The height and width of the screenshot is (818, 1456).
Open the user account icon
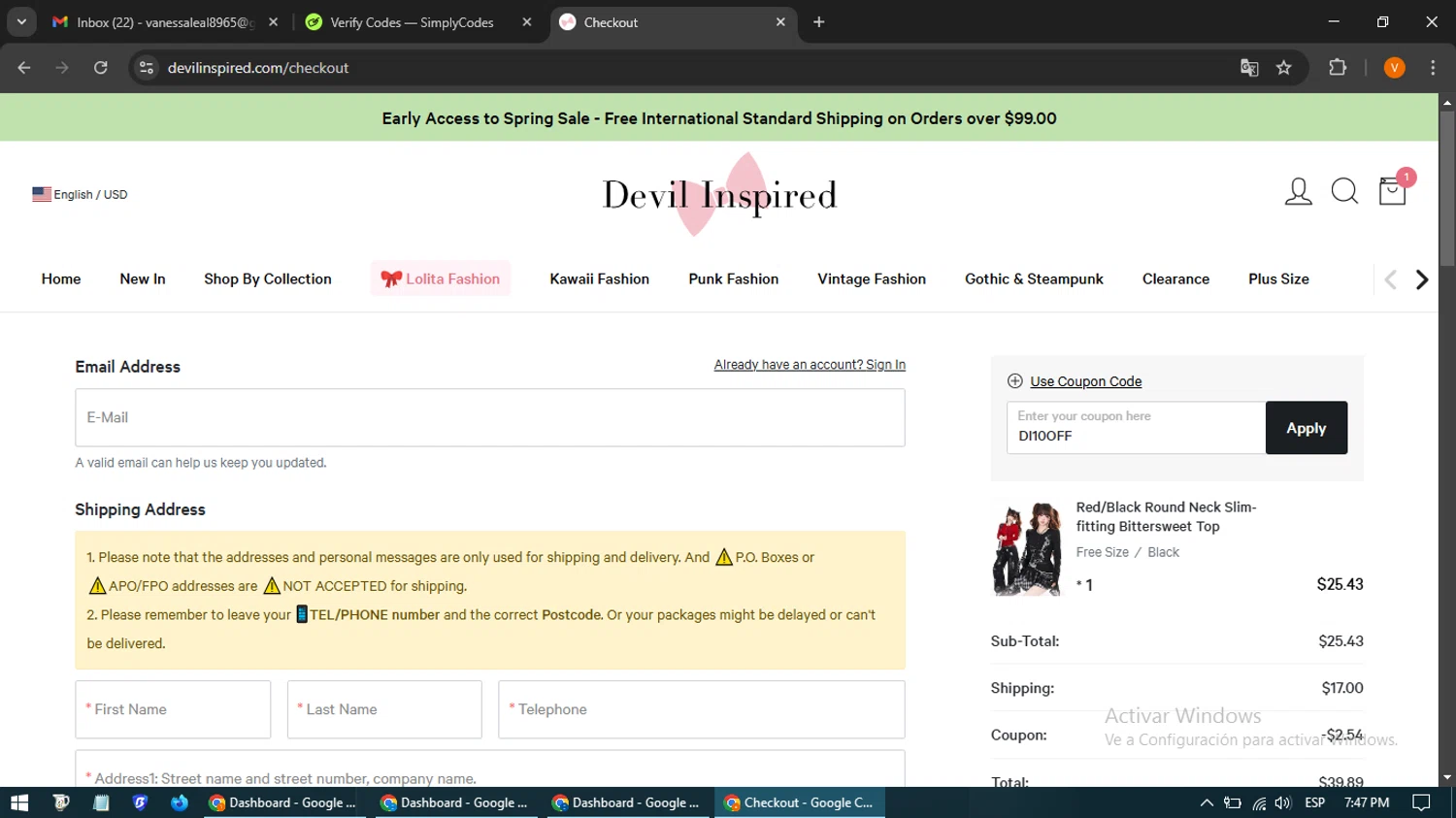pyautogui.click(x=1298, y=192)
